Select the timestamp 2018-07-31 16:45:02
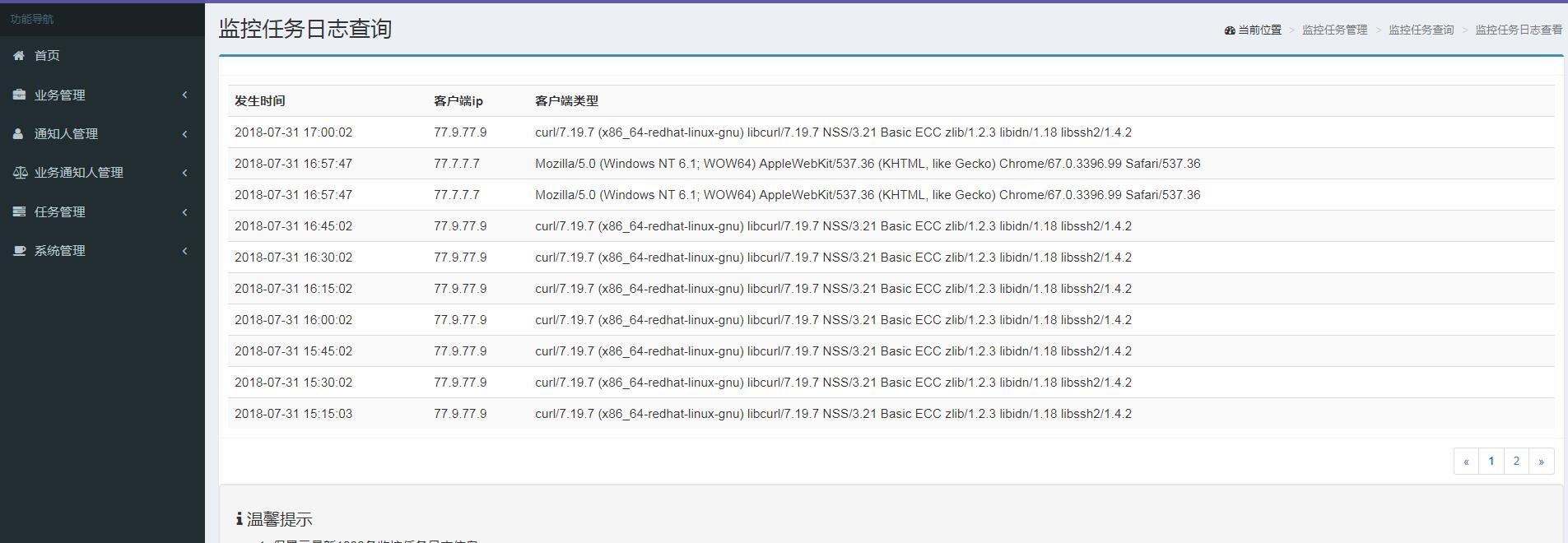Image resolution: width=1568 pixels, height=543 pixels. click(x=293, y=226)
